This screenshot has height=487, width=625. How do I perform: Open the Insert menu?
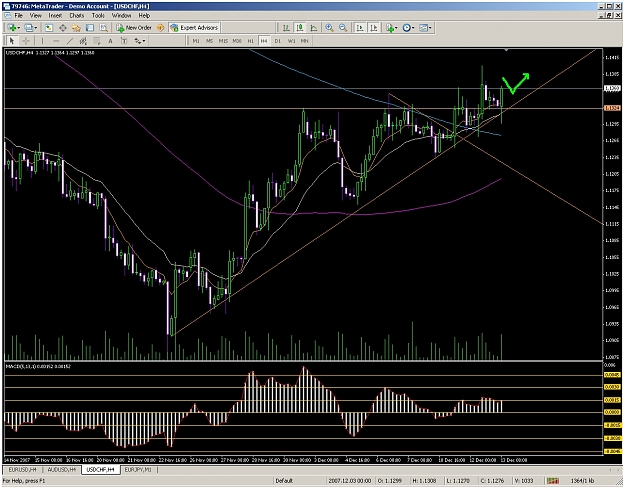click(x=55, y=16)
